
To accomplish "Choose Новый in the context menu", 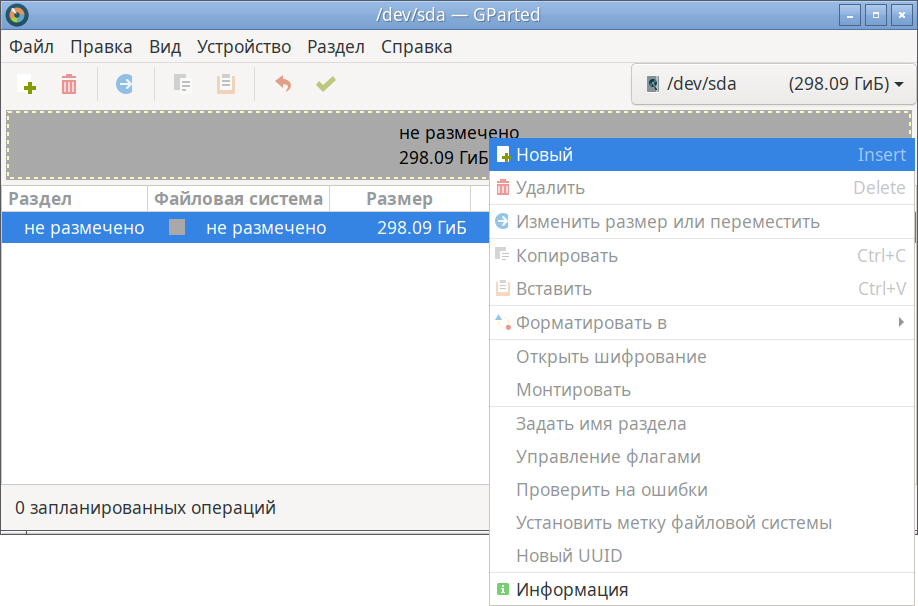I will [701, 155].
